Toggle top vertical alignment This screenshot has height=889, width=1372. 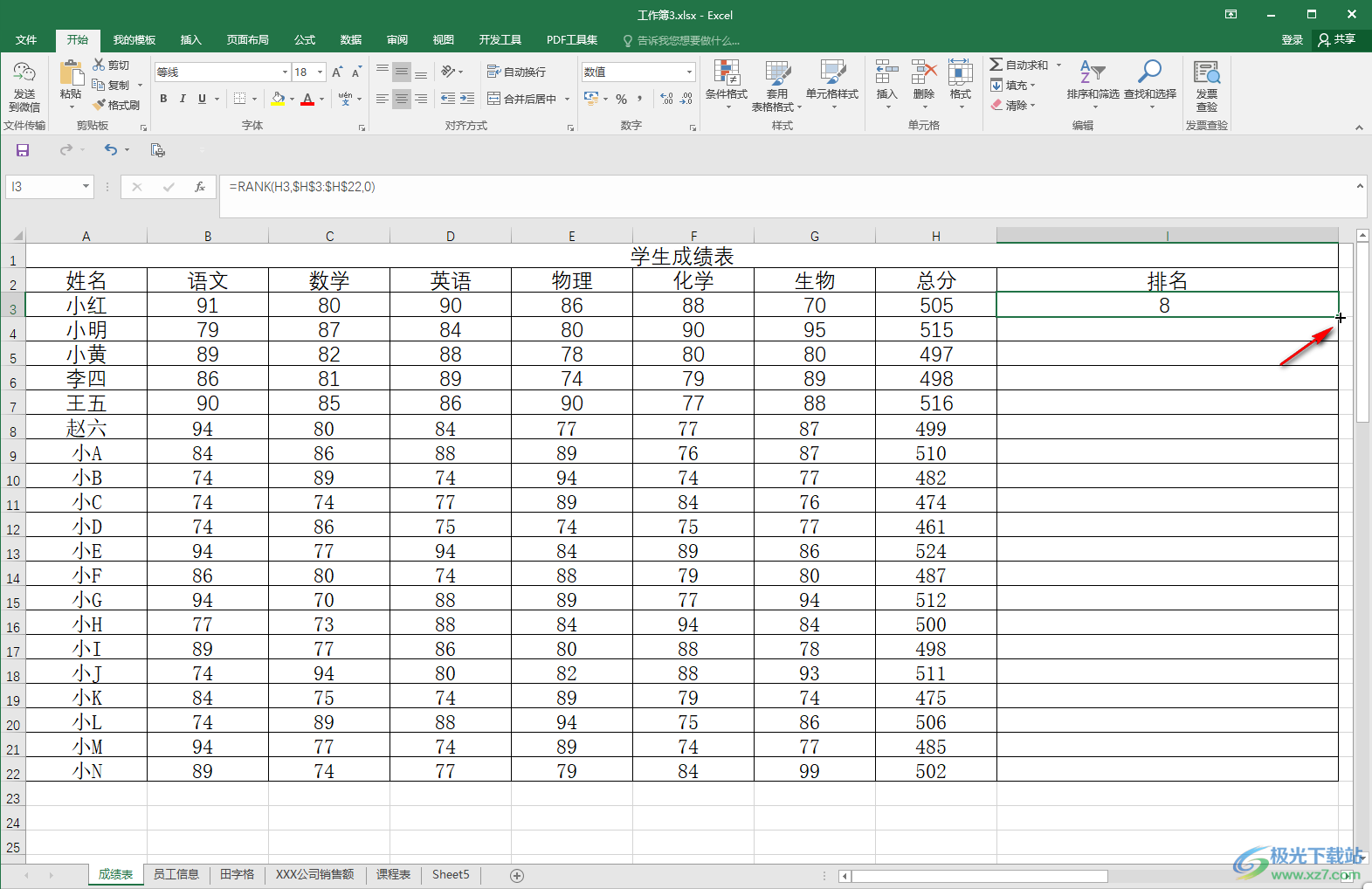383,72
